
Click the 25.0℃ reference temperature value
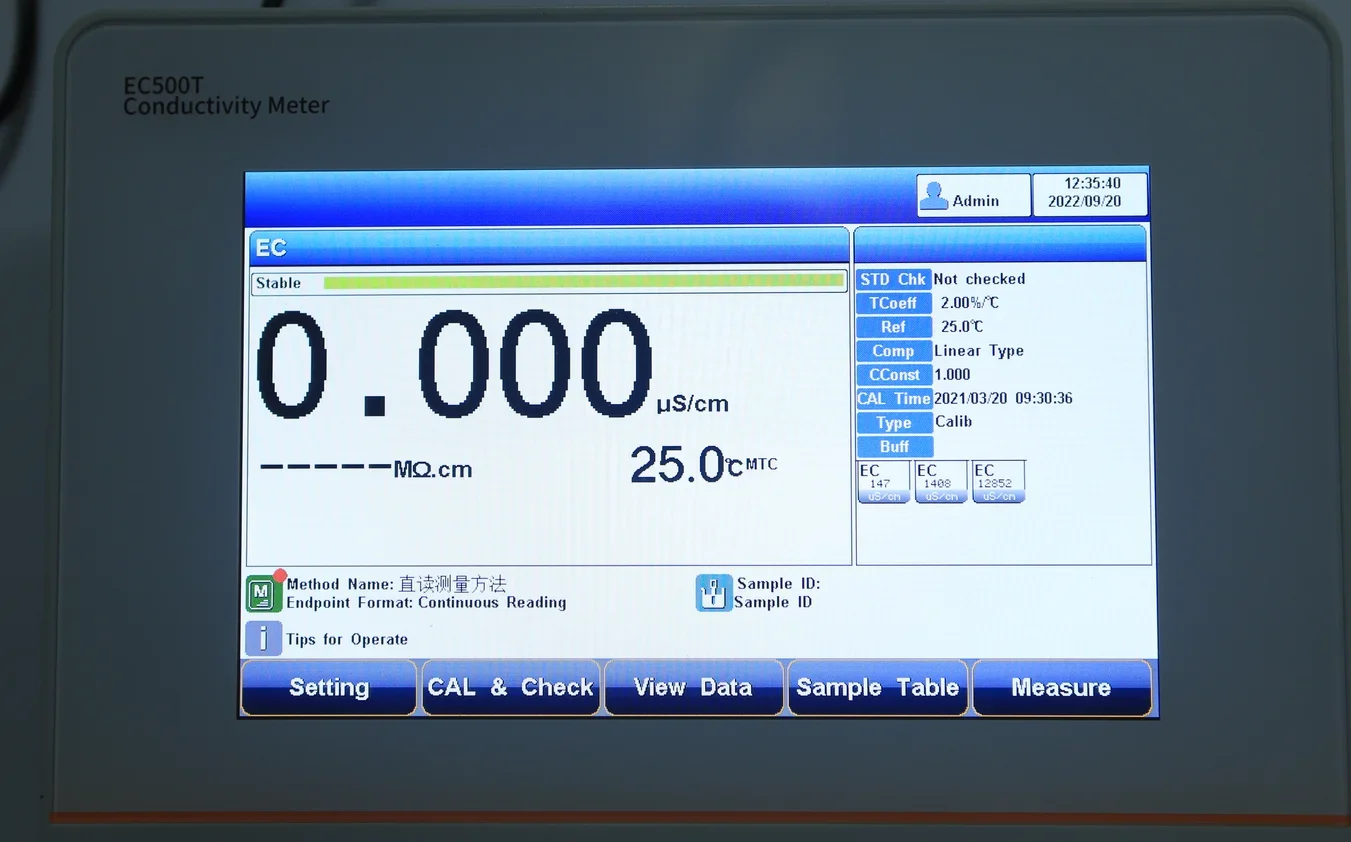click(962, 327)
